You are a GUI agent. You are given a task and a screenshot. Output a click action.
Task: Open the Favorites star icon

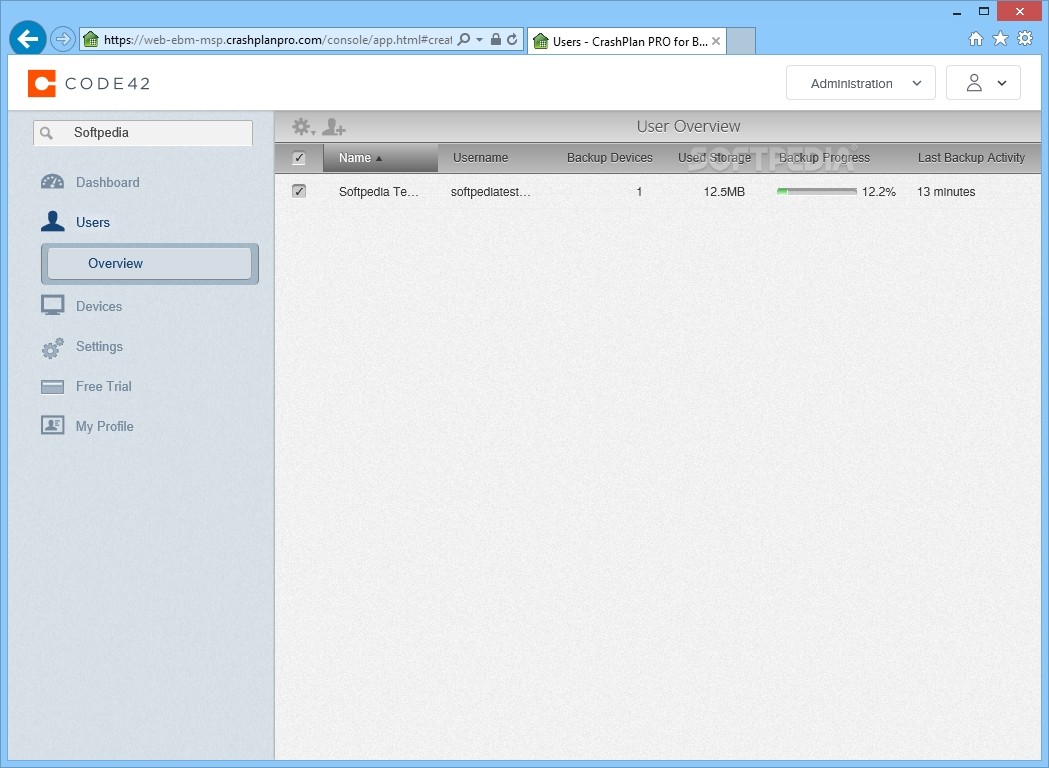pos(1000,39)
